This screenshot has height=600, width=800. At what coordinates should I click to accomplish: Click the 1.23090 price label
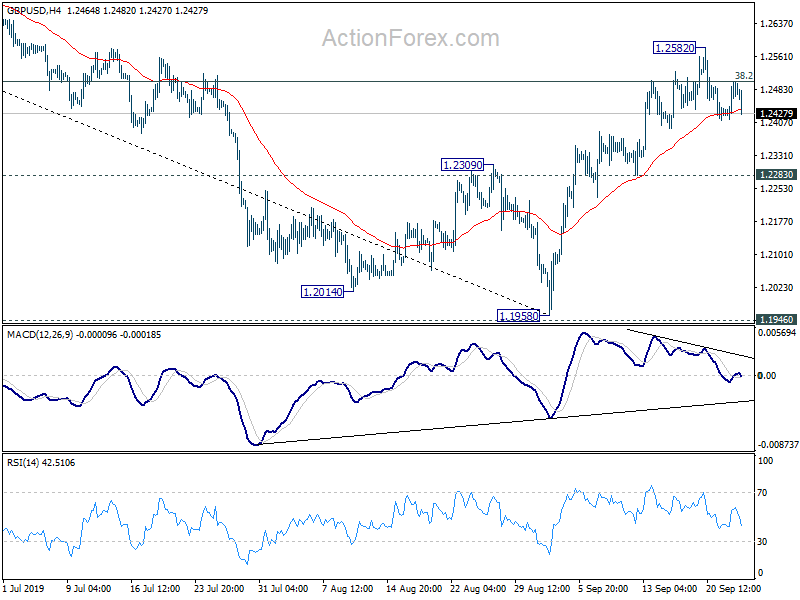point(462,165)
